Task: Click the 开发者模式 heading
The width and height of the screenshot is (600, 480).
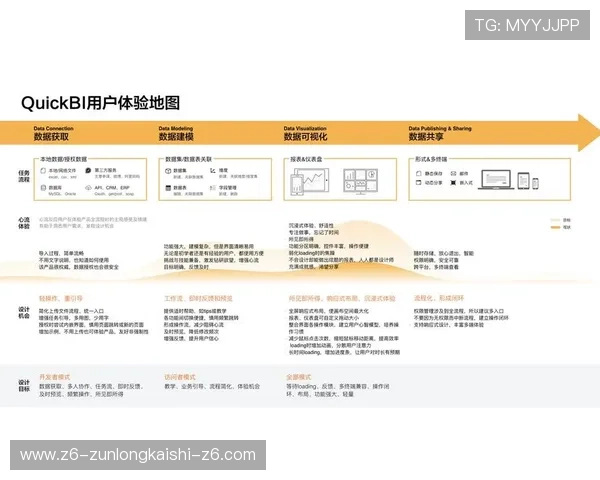Action: [54, 377]
